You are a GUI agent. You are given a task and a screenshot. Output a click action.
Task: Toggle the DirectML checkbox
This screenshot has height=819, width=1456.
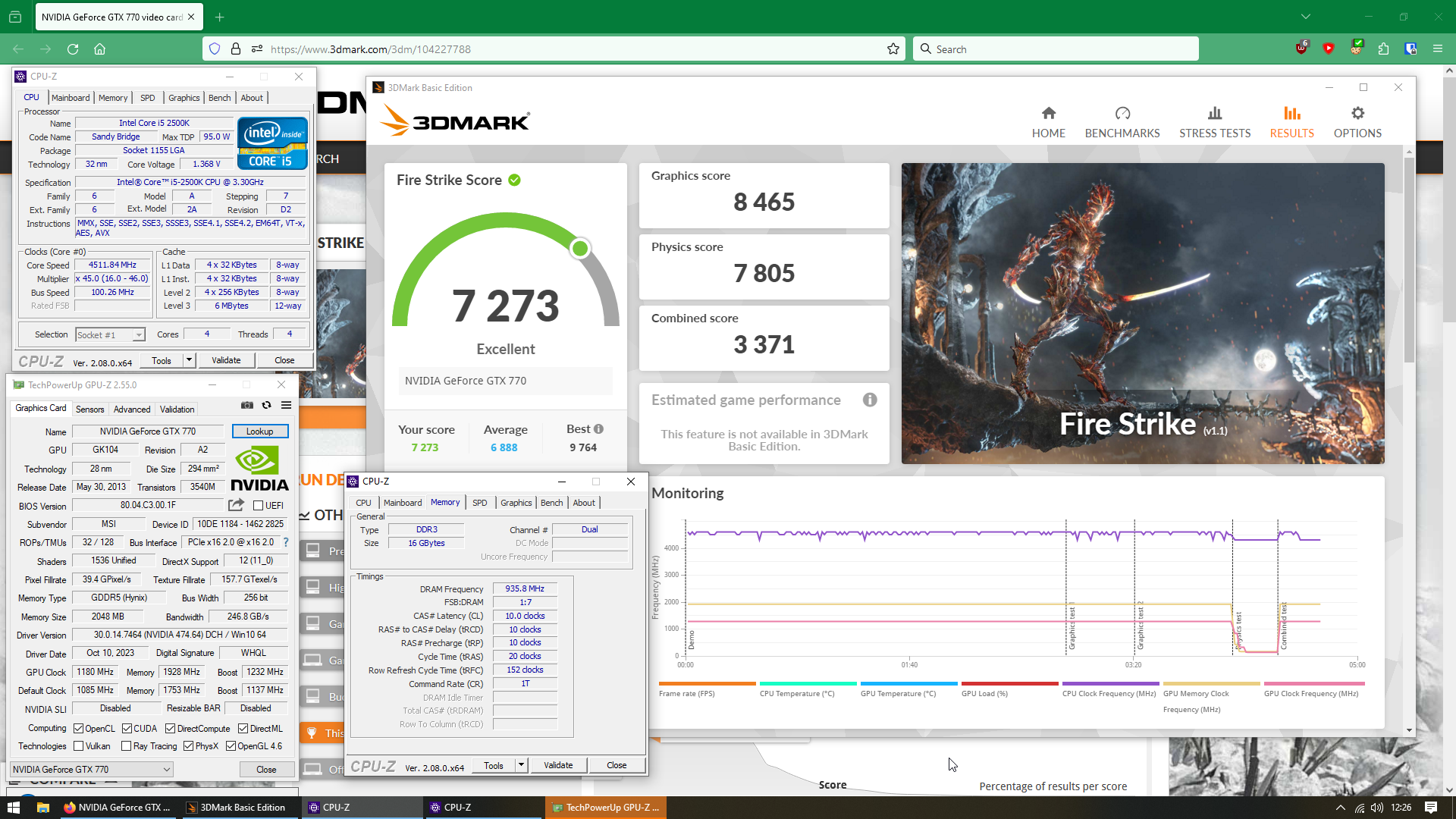tap(243, 729)
